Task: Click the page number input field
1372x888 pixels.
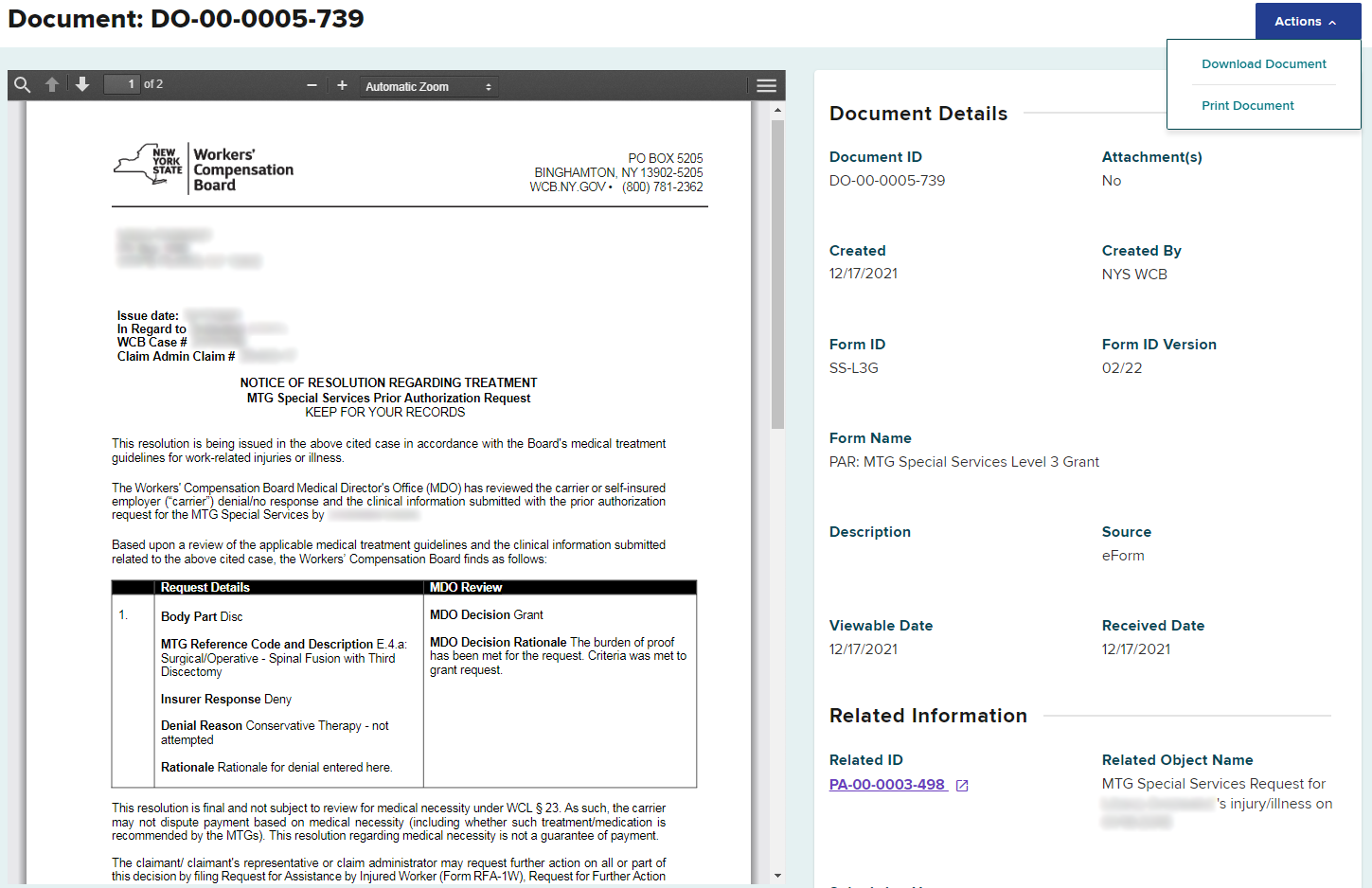Action: coord(121,84)
